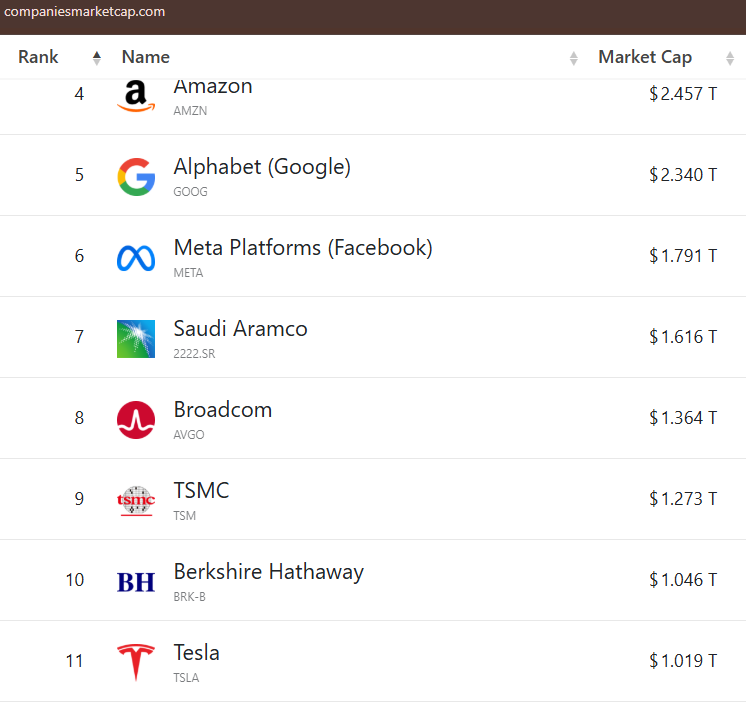
Task: Click the Amazon logo icon
Action: click(136, 96)
